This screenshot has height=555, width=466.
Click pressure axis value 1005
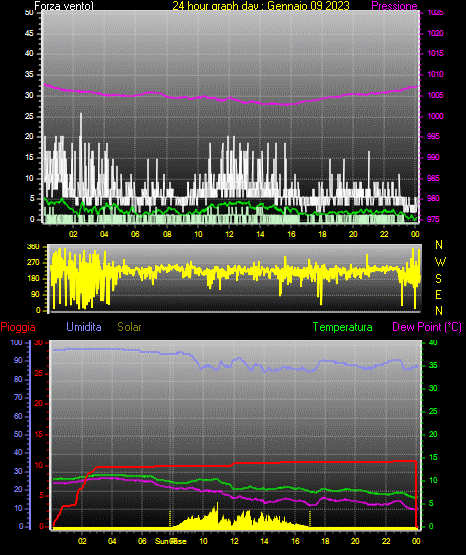[x=435, y=95]
